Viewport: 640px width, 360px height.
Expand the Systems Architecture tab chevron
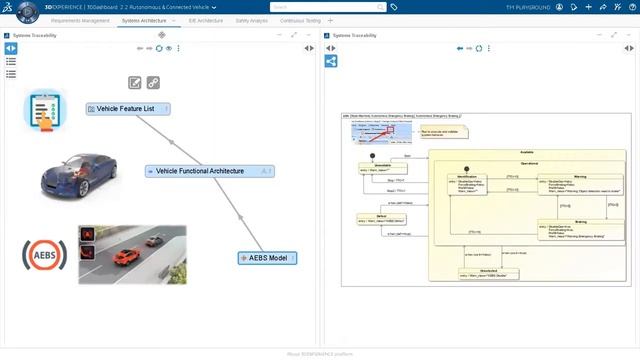[x=174, y=20]
